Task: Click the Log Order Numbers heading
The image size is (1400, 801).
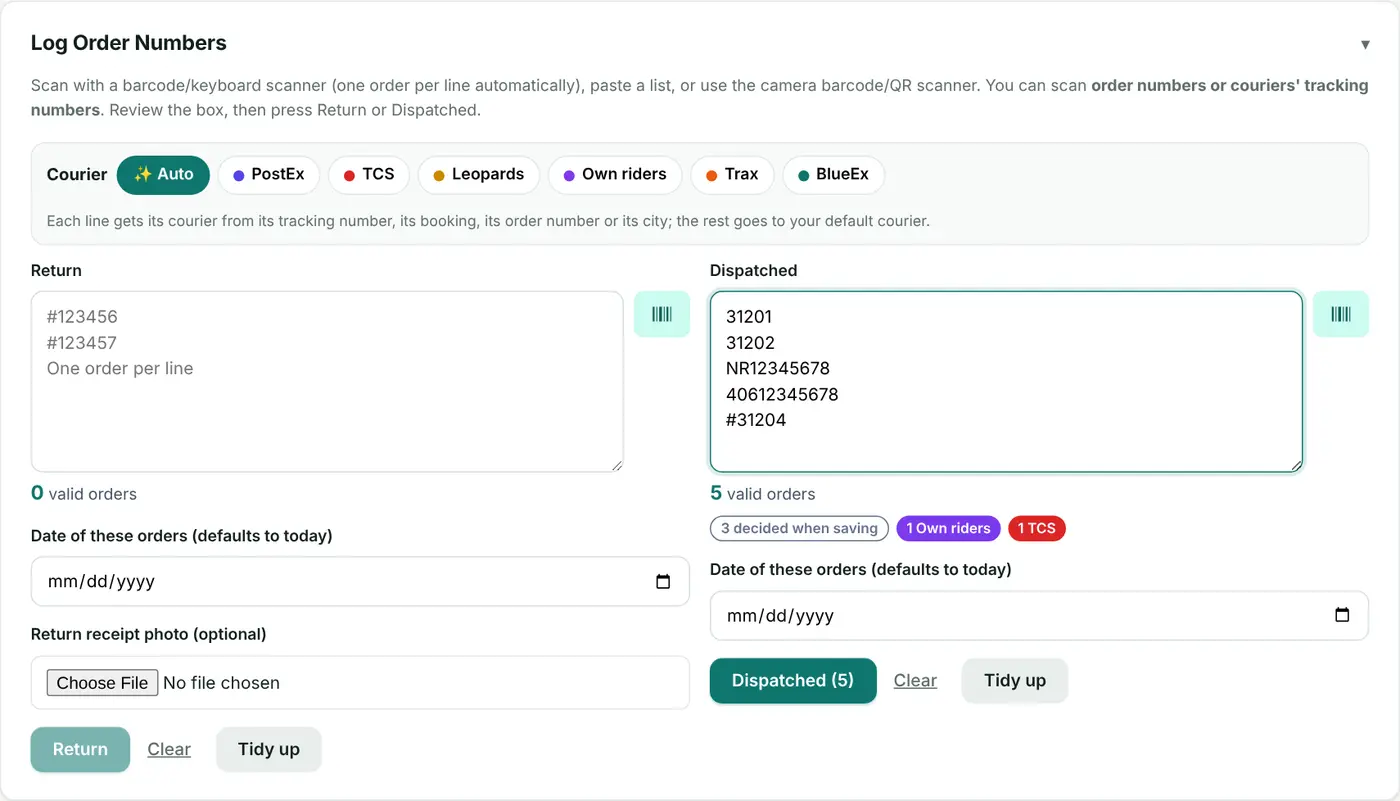Action: [129, 43]
